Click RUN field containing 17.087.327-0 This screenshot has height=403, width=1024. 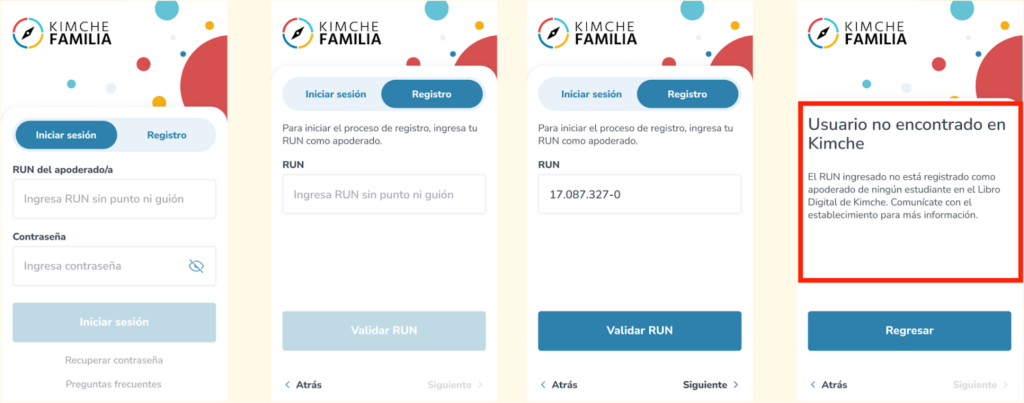pyautogui.click(x=639, y=194)
